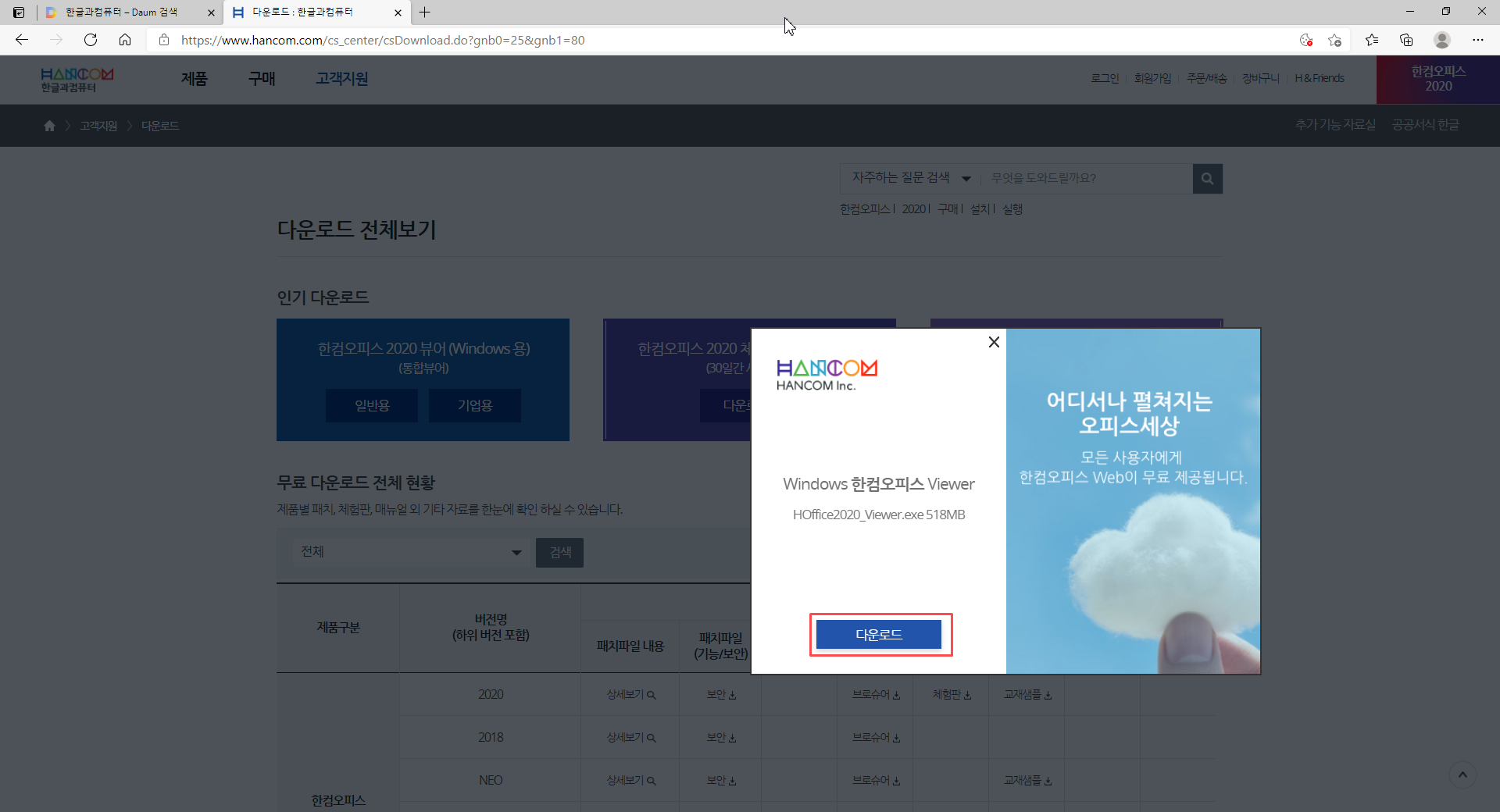This screenshot has height=812, width=1500.
Task: Open H&Friends link
Action: coord(1319,78)
